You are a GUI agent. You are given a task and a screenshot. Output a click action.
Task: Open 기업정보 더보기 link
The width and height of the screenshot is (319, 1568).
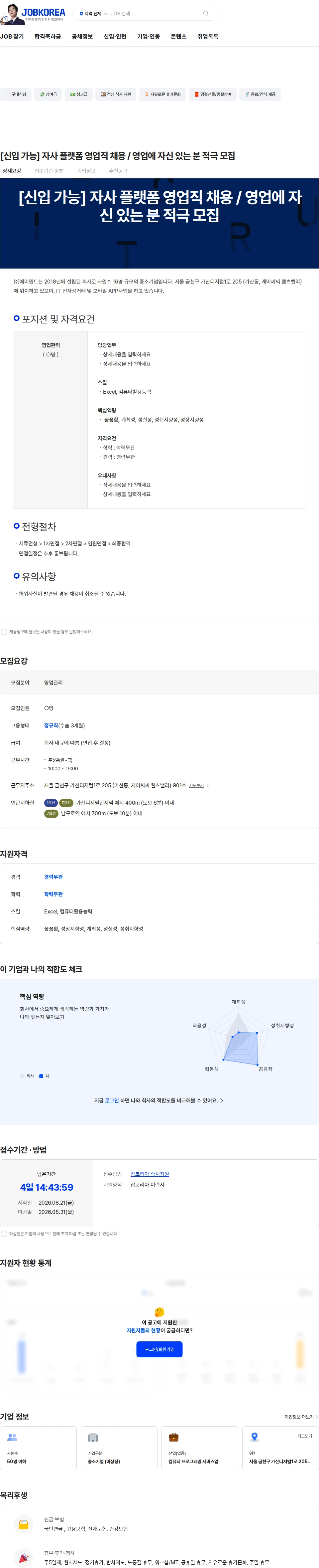coord(301,1417)
